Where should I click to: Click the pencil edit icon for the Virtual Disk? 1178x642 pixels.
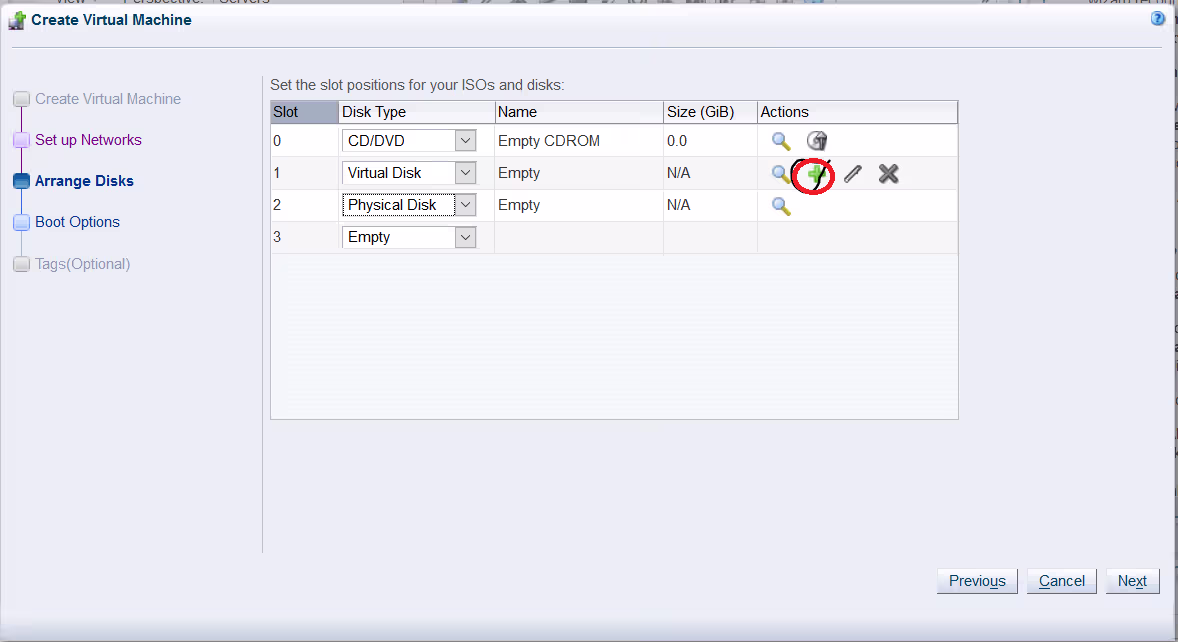coord(852,174)
